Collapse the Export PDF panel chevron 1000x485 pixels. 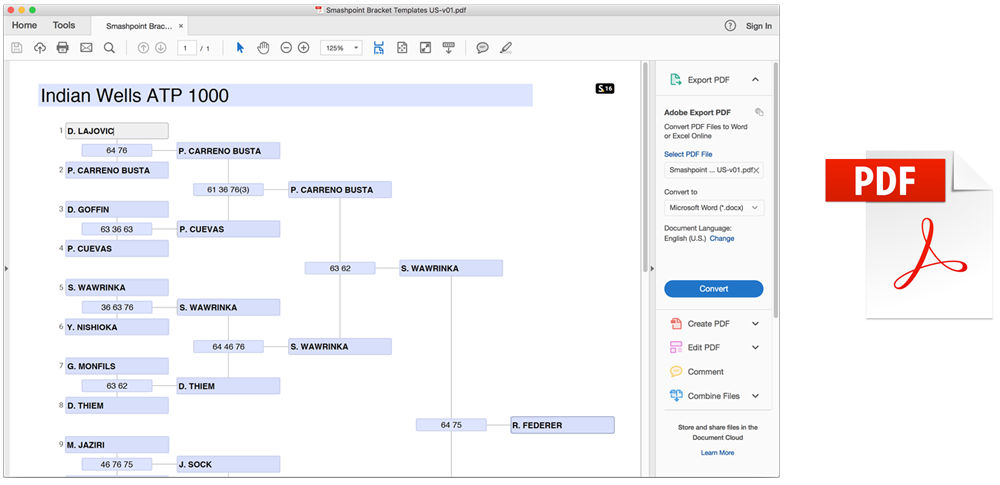coord(755,80)
